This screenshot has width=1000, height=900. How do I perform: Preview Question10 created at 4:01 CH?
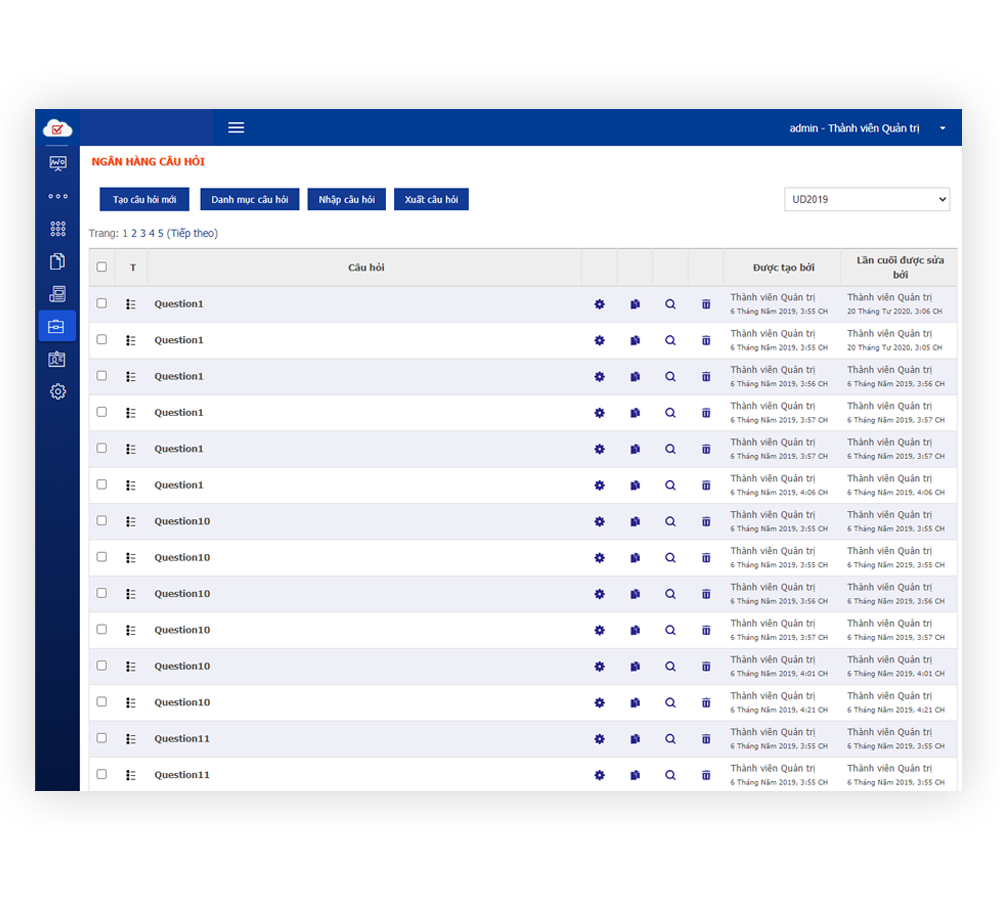coord(670,667)
